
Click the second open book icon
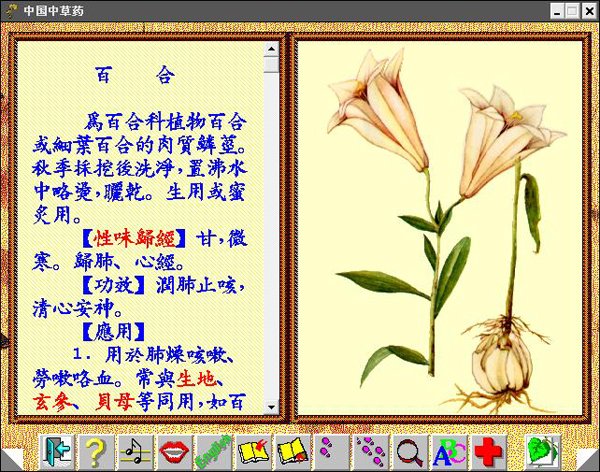[x=291, y=452]
